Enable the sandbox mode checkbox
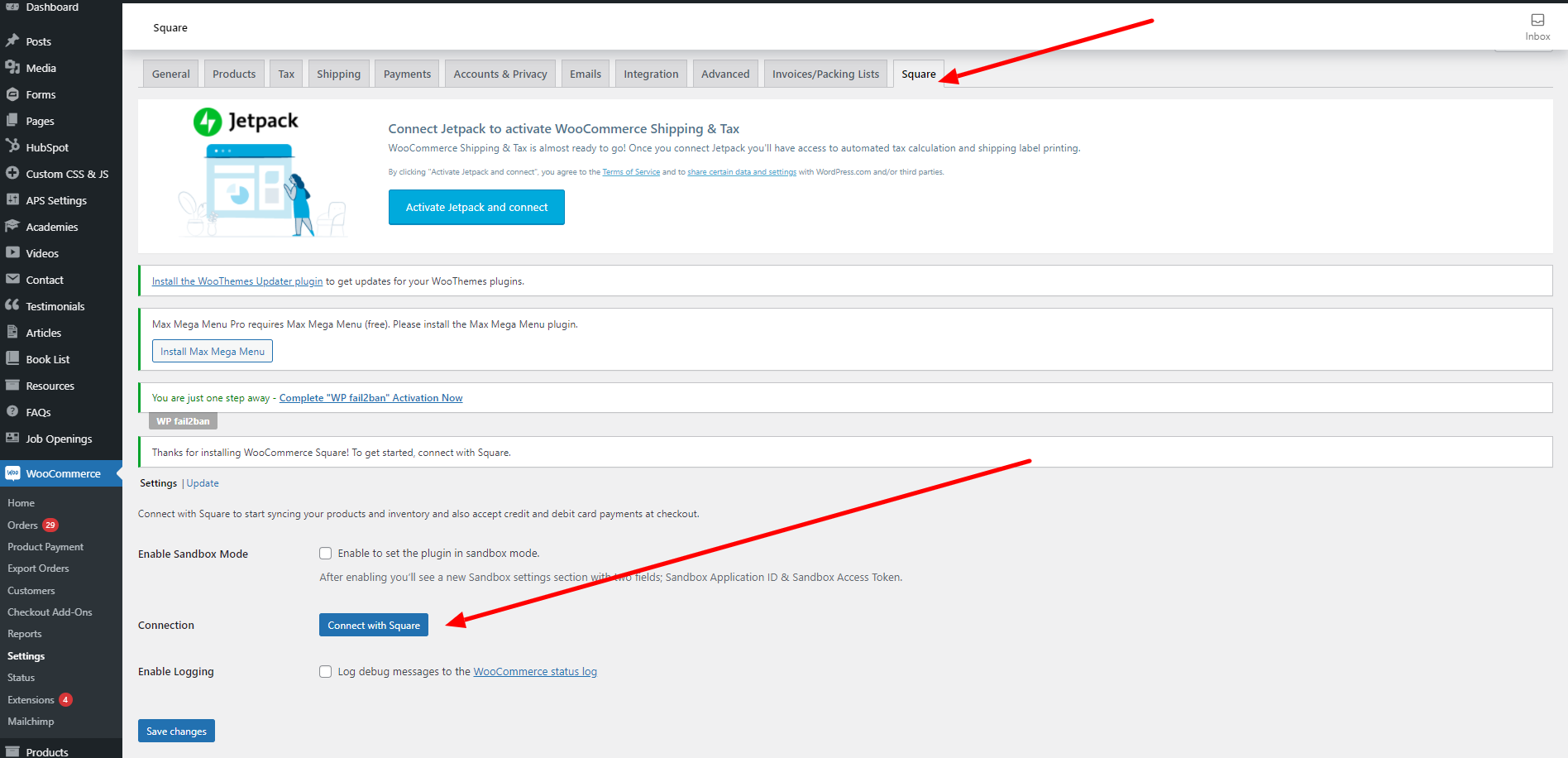Viewport: 1568px width, 758px height. click(x=326, y=554)
